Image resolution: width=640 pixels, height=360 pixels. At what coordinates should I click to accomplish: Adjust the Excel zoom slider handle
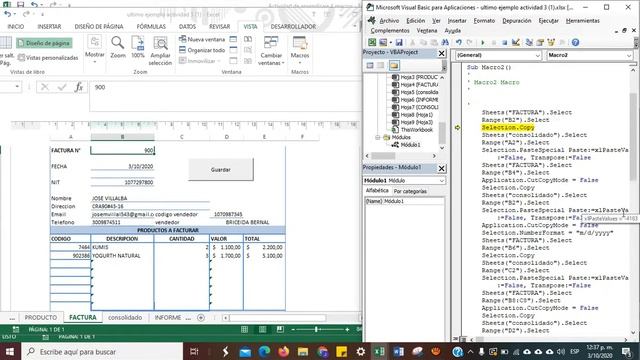coord(316,329)
